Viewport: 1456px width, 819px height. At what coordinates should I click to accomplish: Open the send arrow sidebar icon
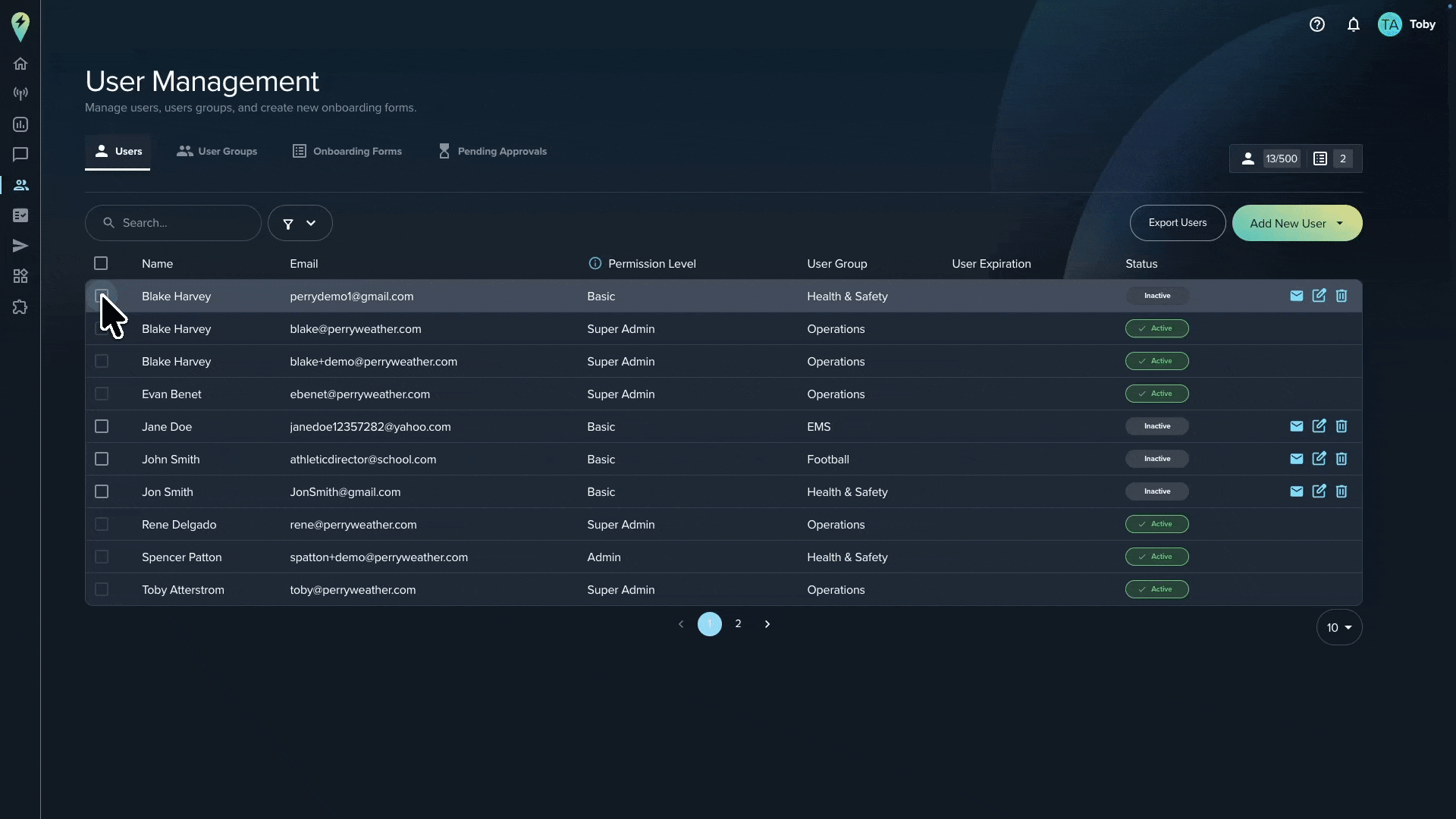tap(20, 246)
